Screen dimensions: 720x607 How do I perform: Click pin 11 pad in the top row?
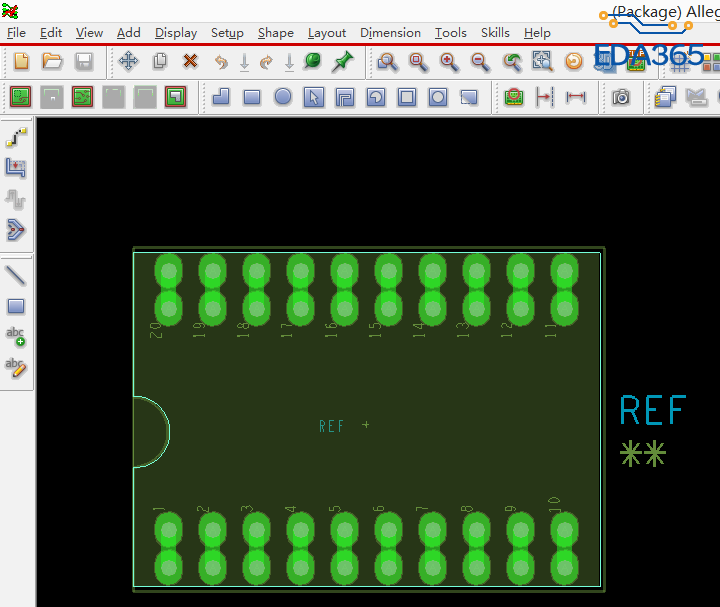tap(564, 290)
